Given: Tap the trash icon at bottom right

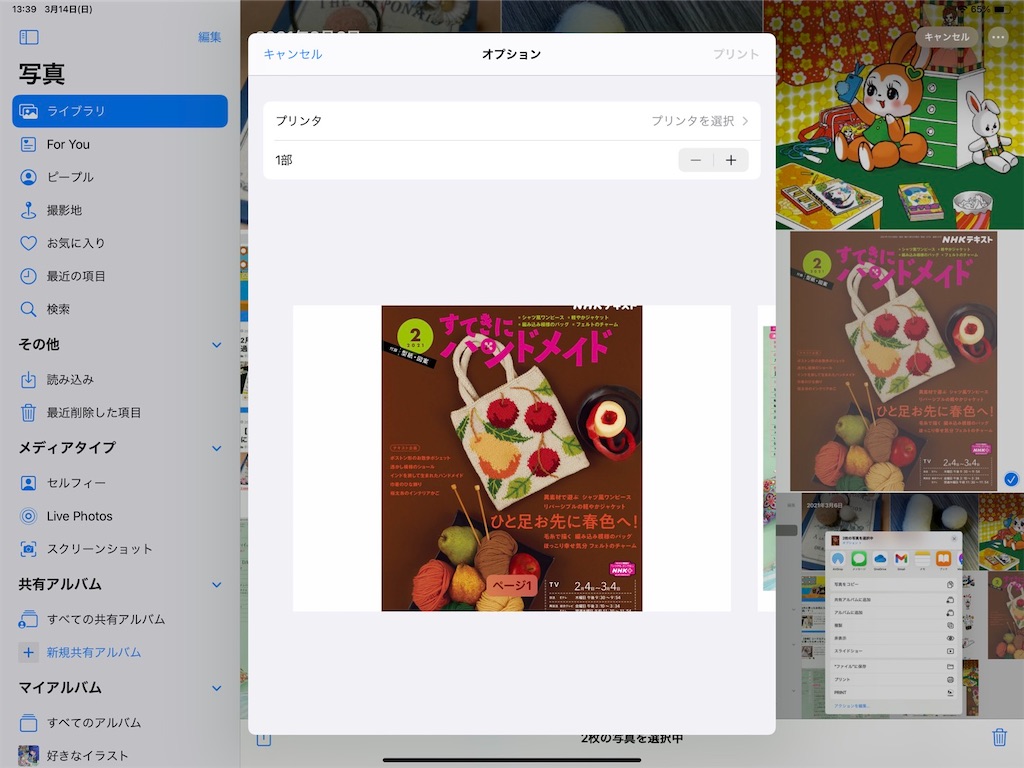Looking at the screenshot, I should point(999,737).
